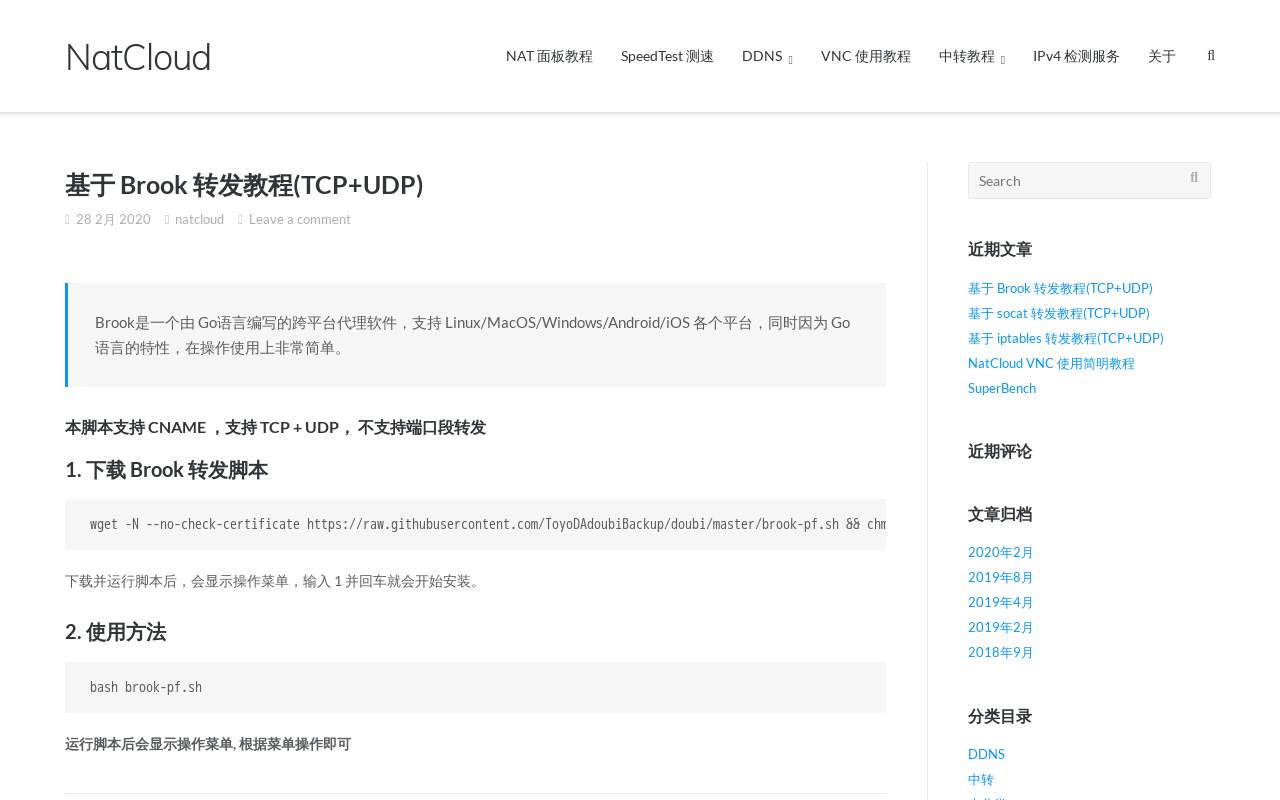The image size is (1280, 800).
Task: Go to SpeedTest 测速 page
Action: (667, 56)
